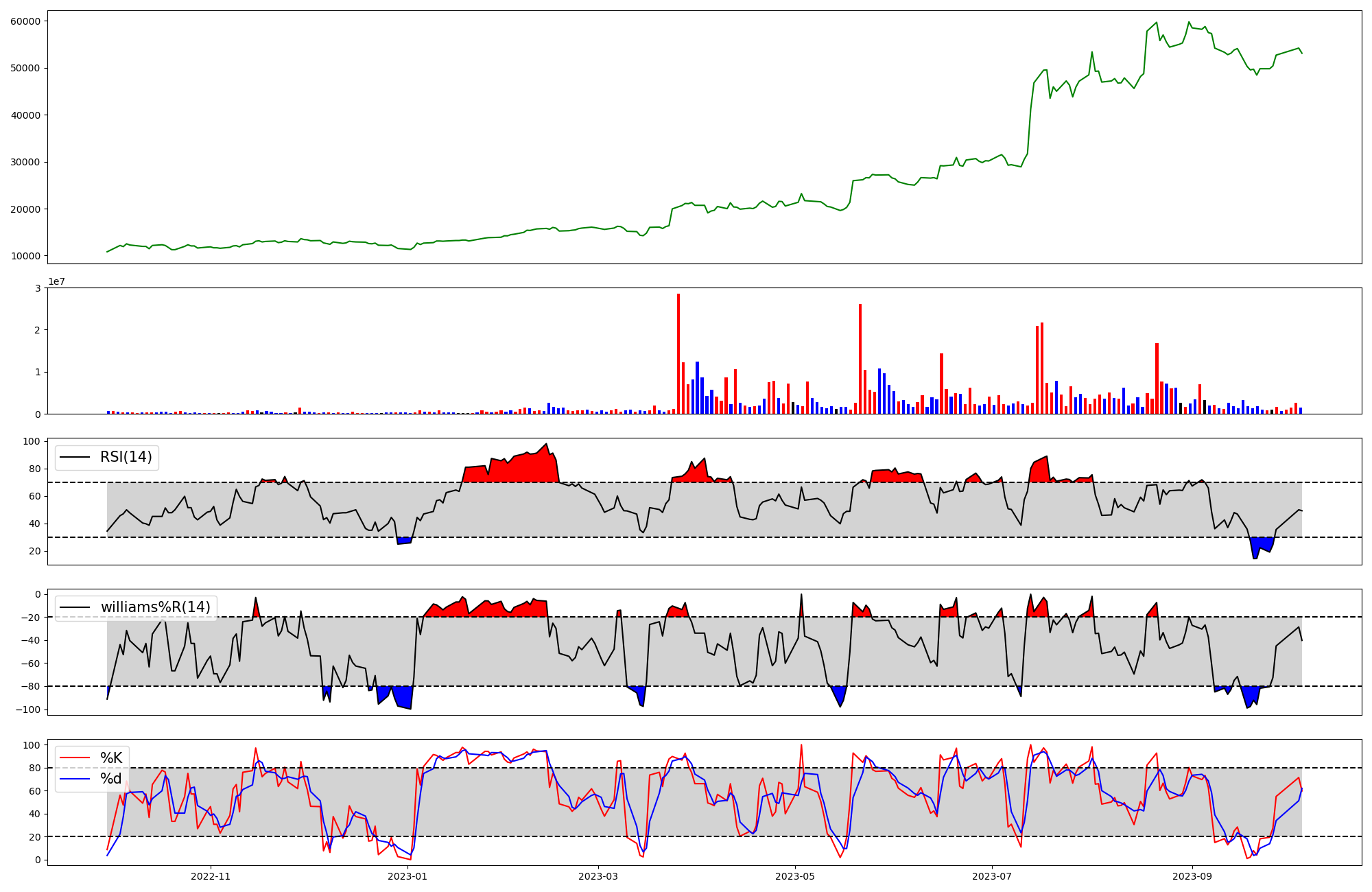Image resolution: width=1372 pixels, height=892 pixels.
Task: Select the %d legend label
Action: pos(111,779)
